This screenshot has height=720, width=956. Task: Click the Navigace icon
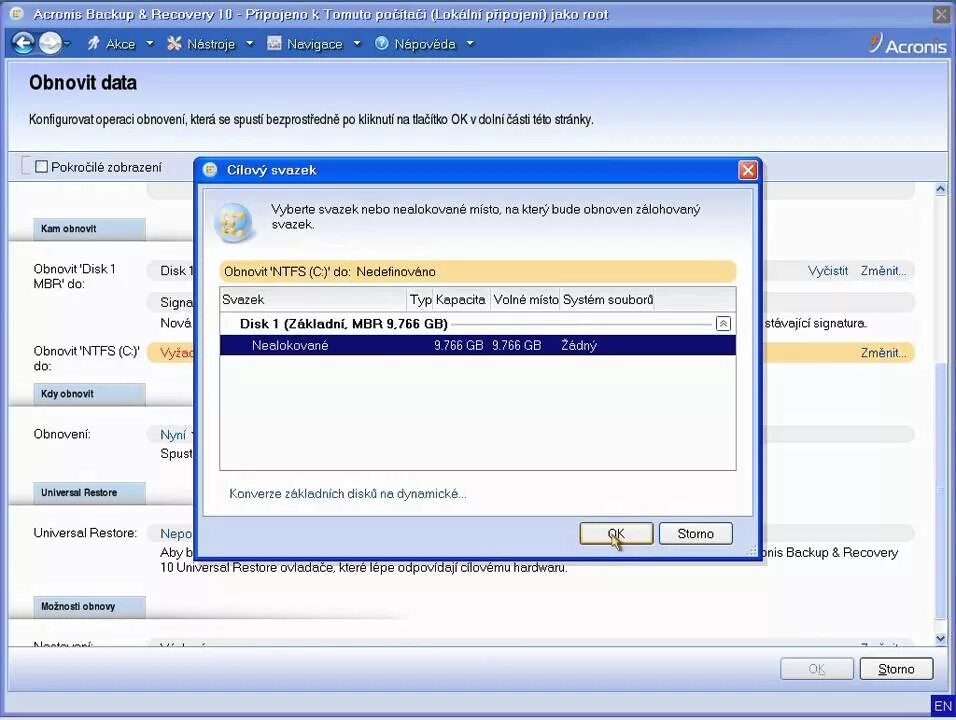point(274,43)
